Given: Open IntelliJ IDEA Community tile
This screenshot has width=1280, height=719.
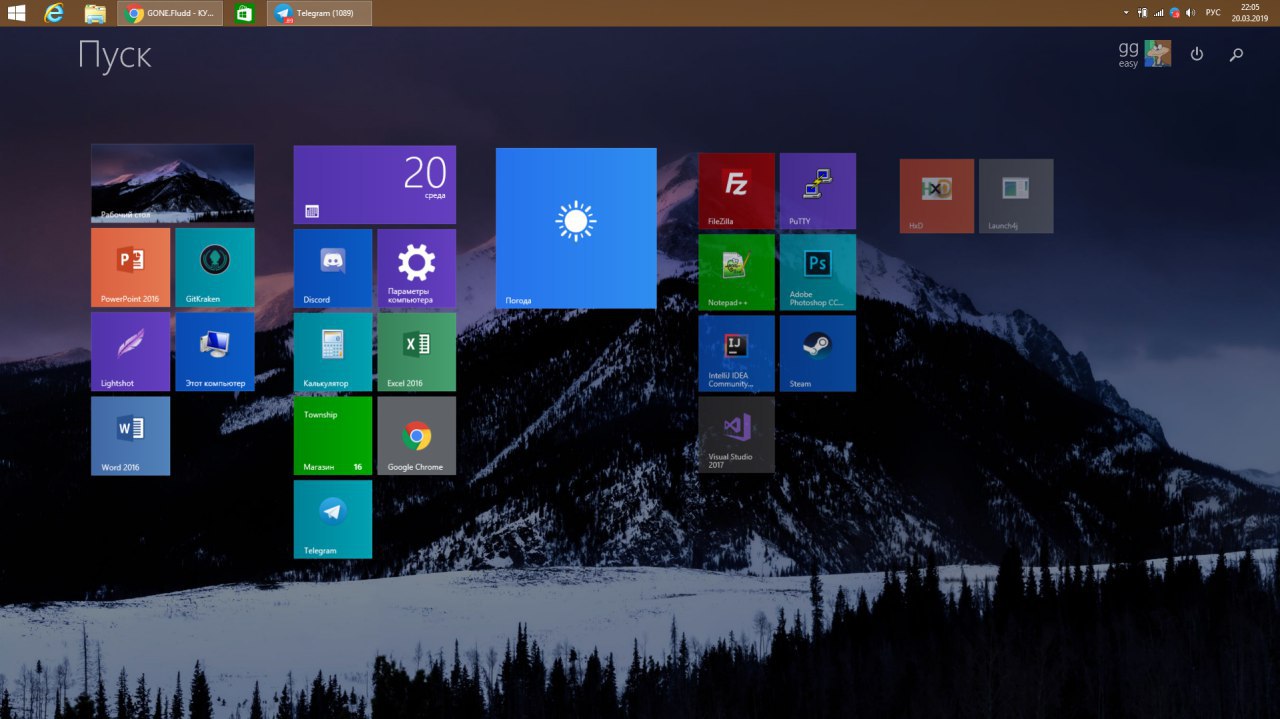Looking at the screenshot, I should pyautogui.click(x=736, y=353).
